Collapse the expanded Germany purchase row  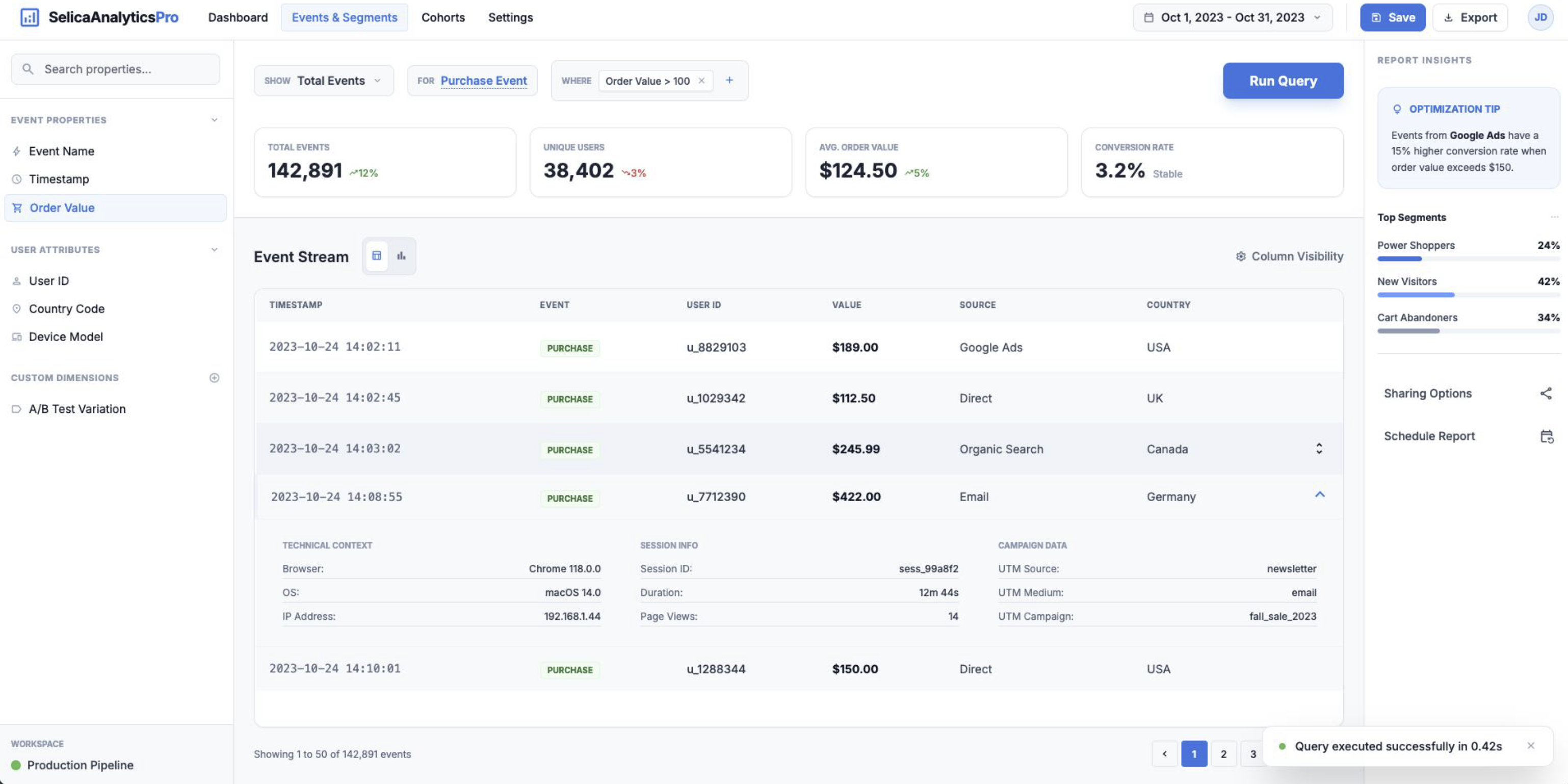(1320, 494)
